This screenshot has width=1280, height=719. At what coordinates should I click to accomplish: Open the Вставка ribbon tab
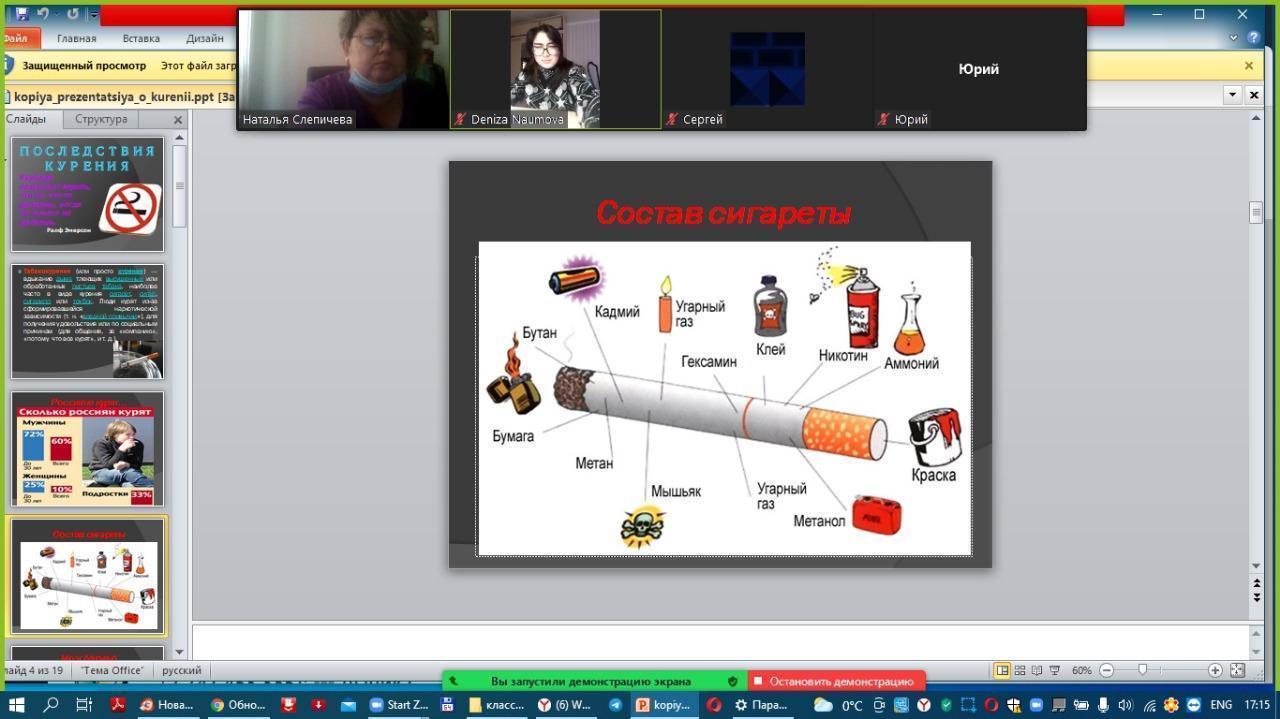(141, 38)
